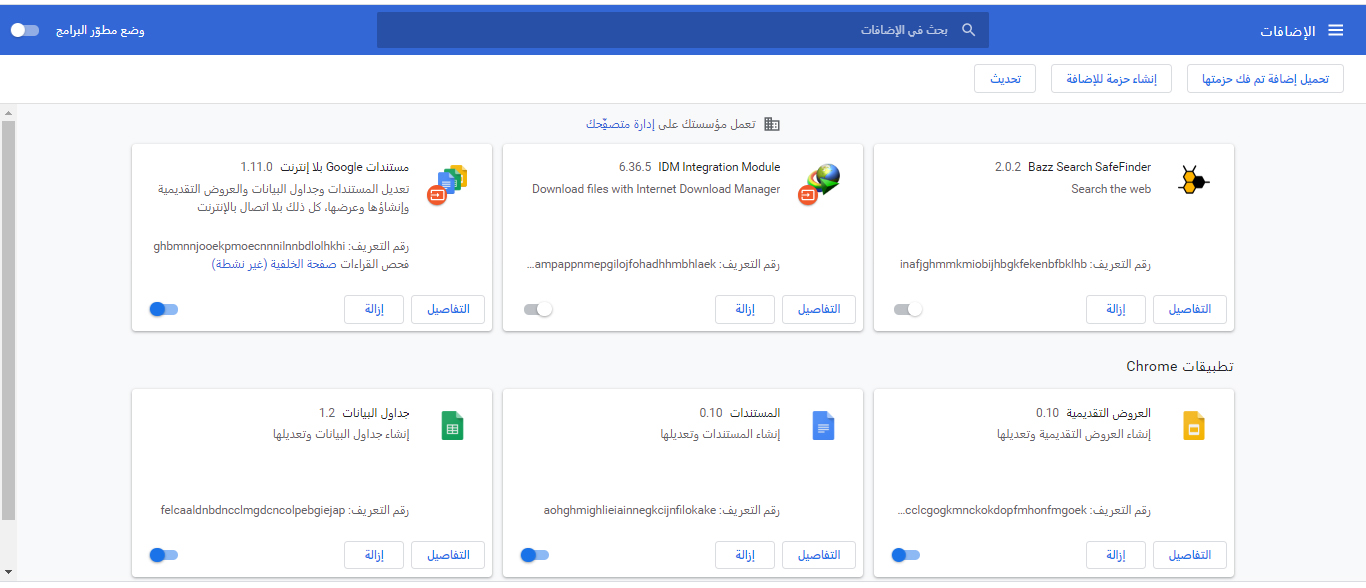Screen dimensions: 1366x588
Task: Click the update (تحديث) button
Action: 1005,79
